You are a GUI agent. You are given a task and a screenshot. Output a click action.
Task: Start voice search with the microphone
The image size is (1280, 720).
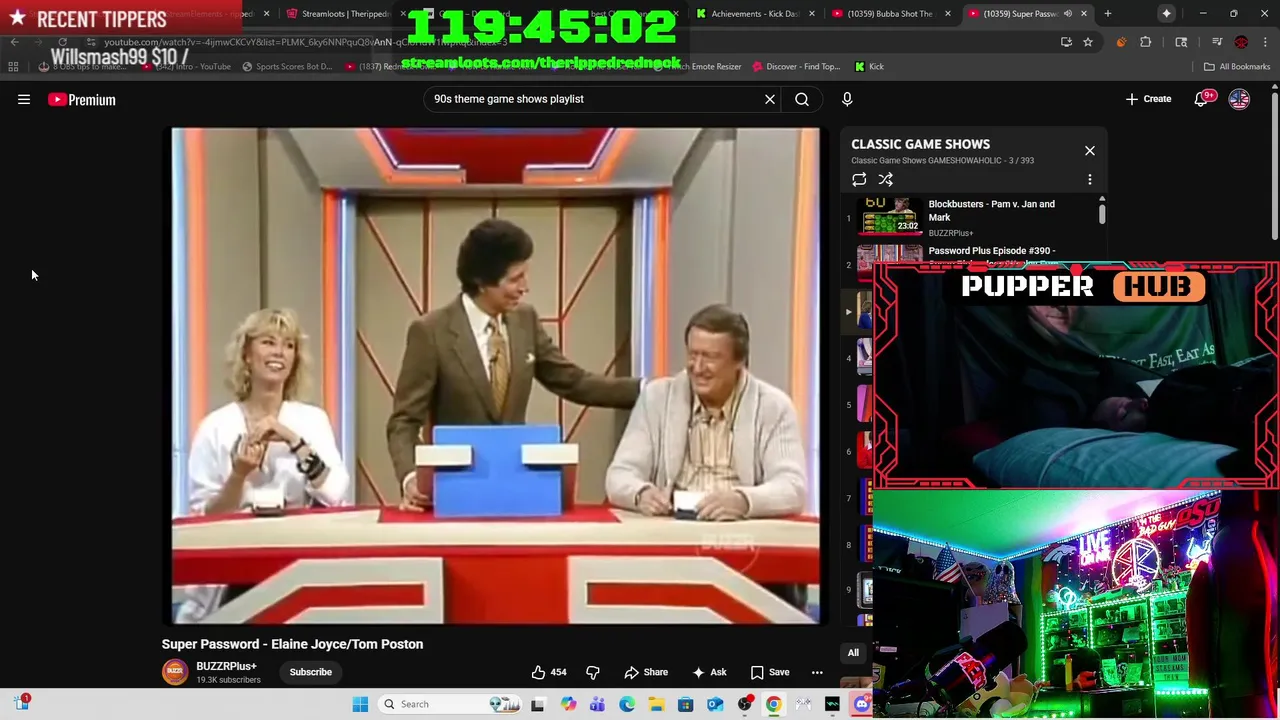coord(847,99)
